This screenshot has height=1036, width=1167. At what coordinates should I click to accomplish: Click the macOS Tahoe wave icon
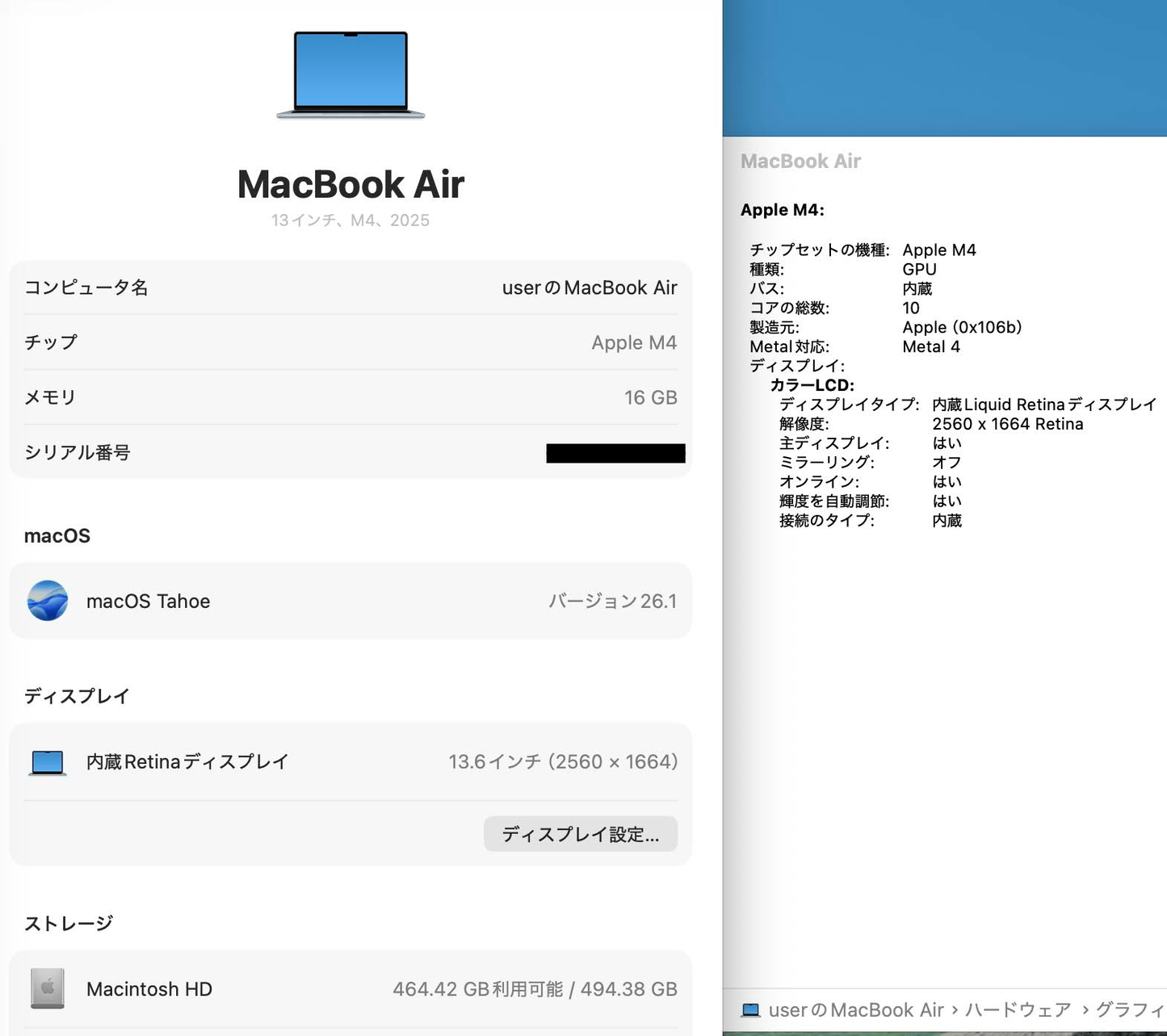point(48,601)
